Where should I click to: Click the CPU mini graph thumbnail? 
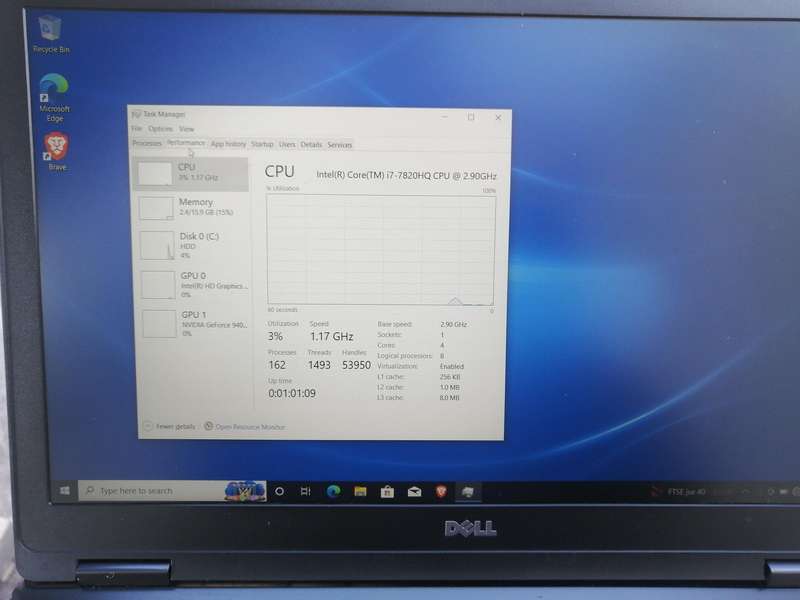[155, 174]
